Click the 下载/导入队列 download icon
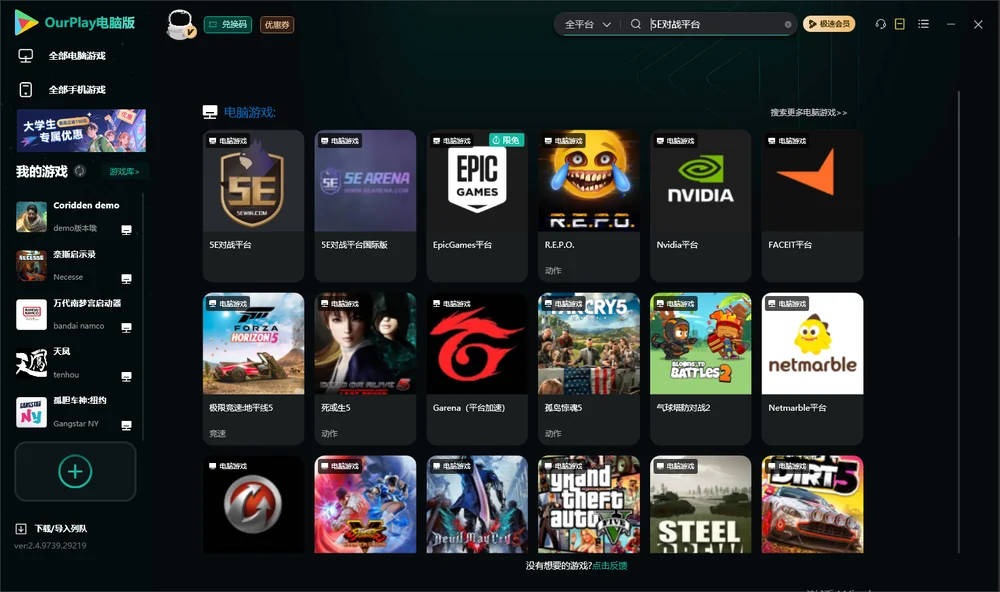1000x592 pixels. coord(21,529)
